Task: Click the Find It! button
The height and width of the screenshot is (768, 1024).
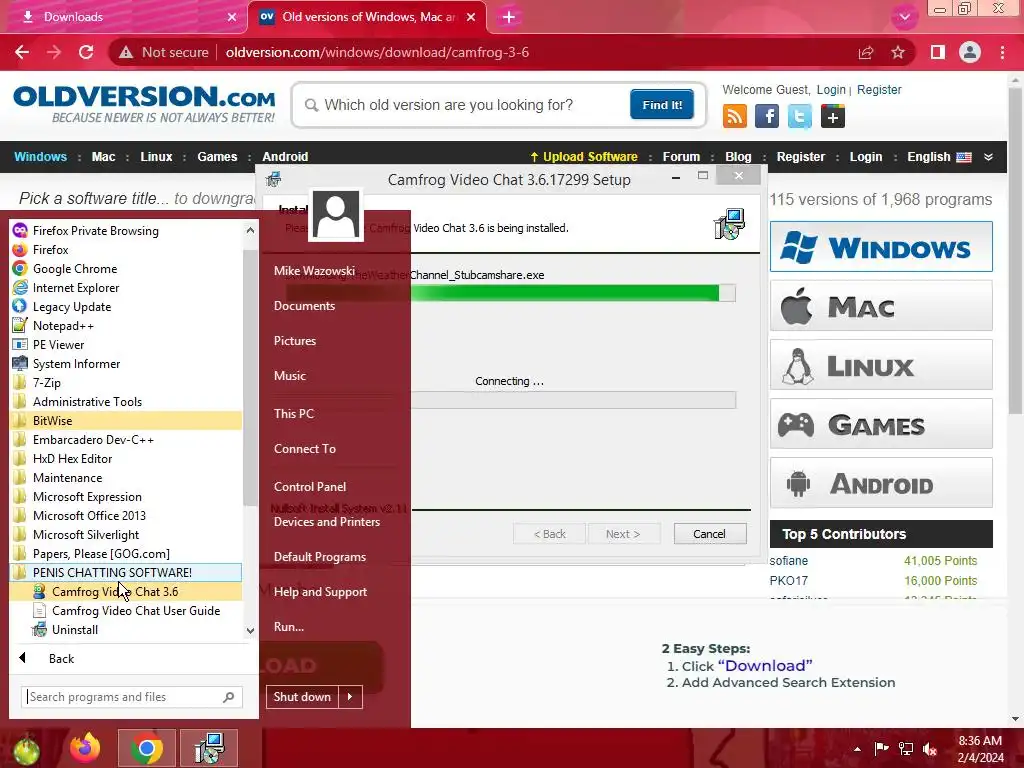Action: [662, 104]
